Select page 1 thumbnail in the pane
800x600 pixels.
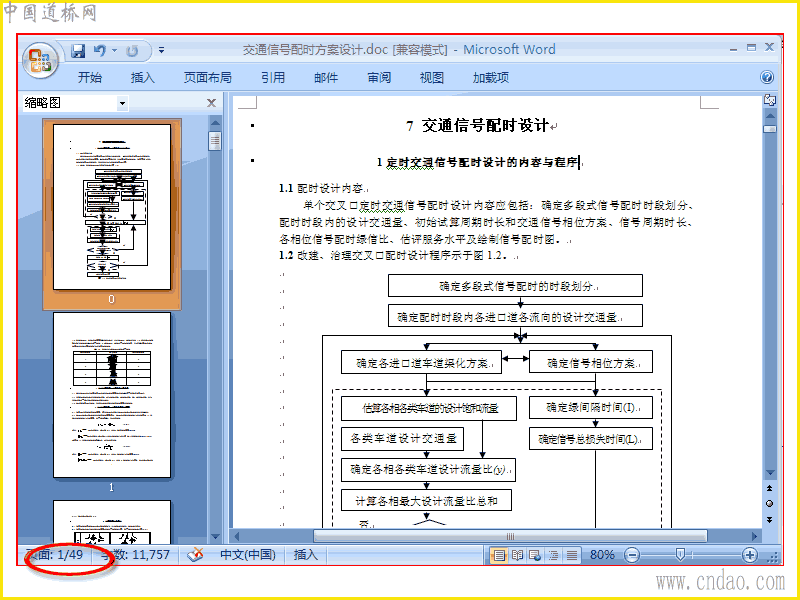point(112,395)
